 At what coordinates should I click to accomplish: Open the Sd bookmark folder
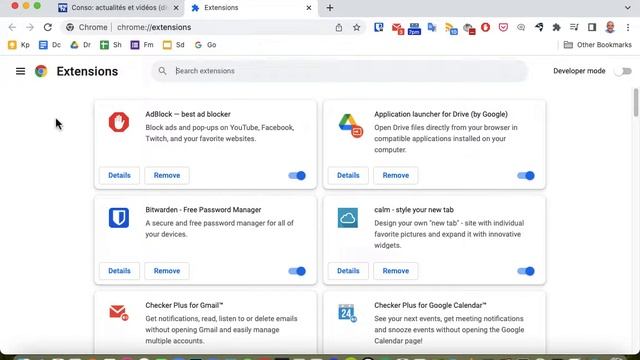pos(173,45)
